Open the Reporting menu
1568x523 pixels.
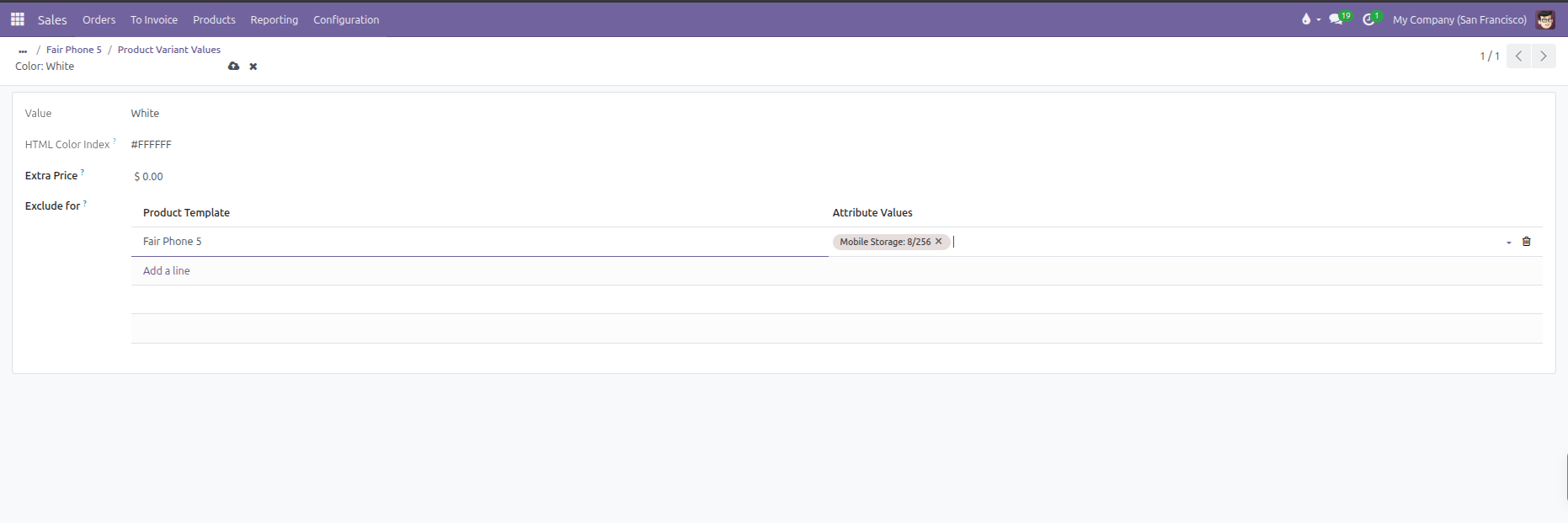pyautogui.click(x=275, y=19)
